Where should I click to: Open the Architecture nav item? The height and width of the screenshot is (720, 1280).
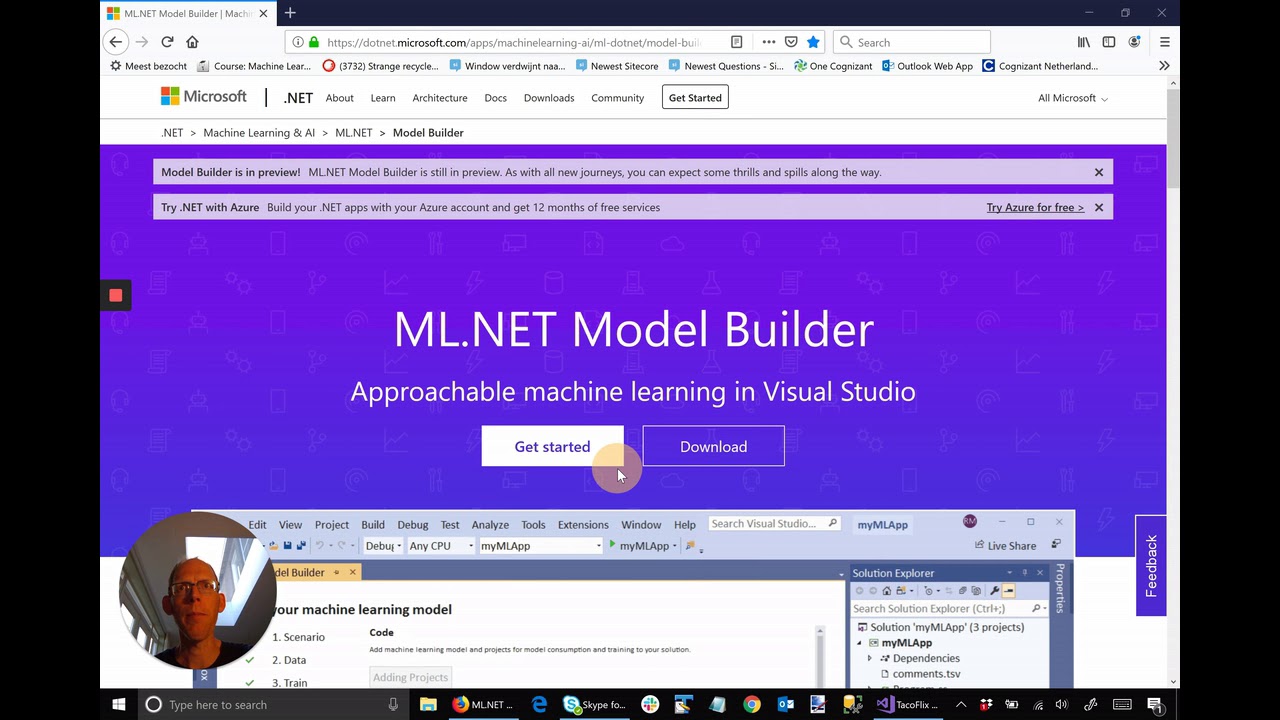click(440, 98)
